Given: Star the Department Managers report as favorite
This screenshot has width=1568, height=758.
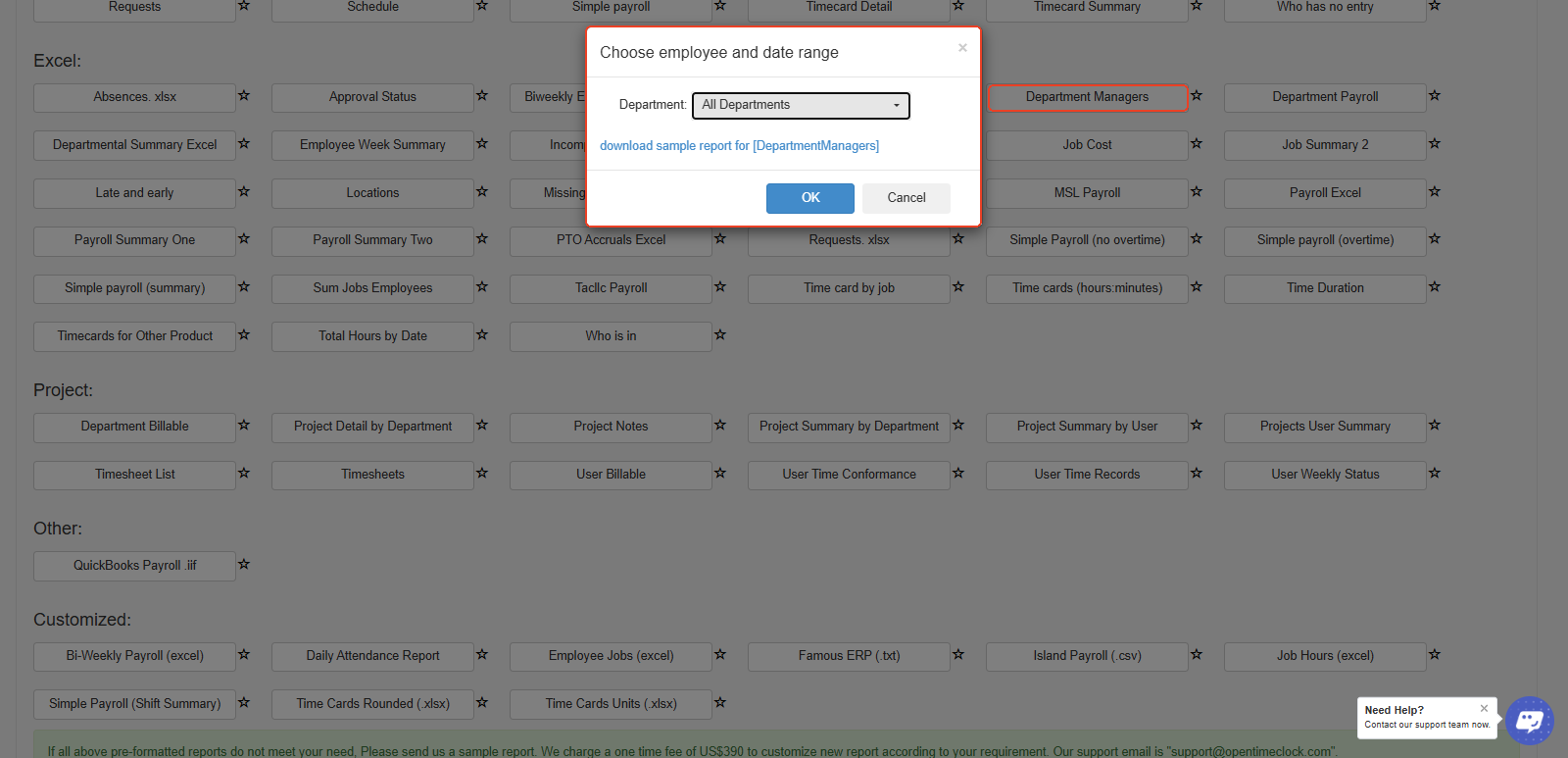Looking at the screenshot, I should [x=1197, y=96].
